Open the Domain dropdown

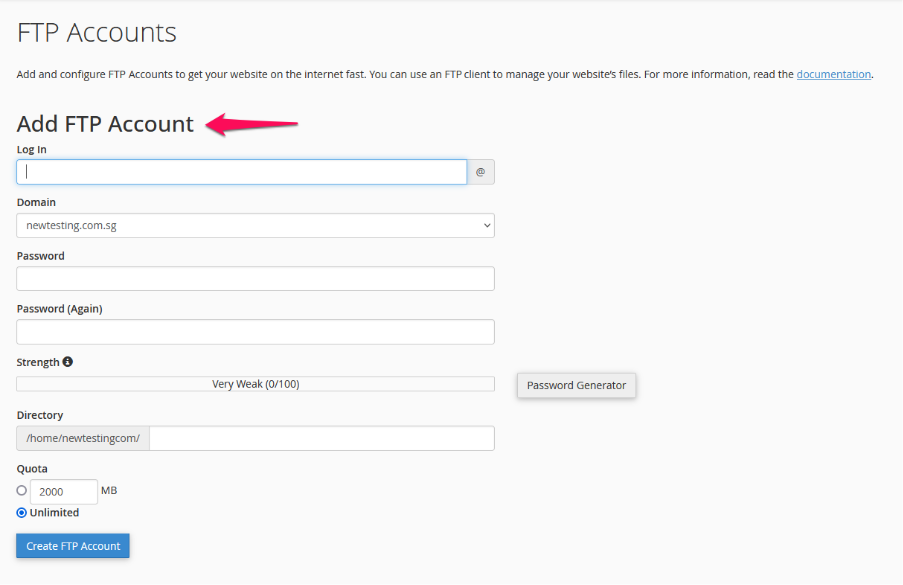coord(255,225)
